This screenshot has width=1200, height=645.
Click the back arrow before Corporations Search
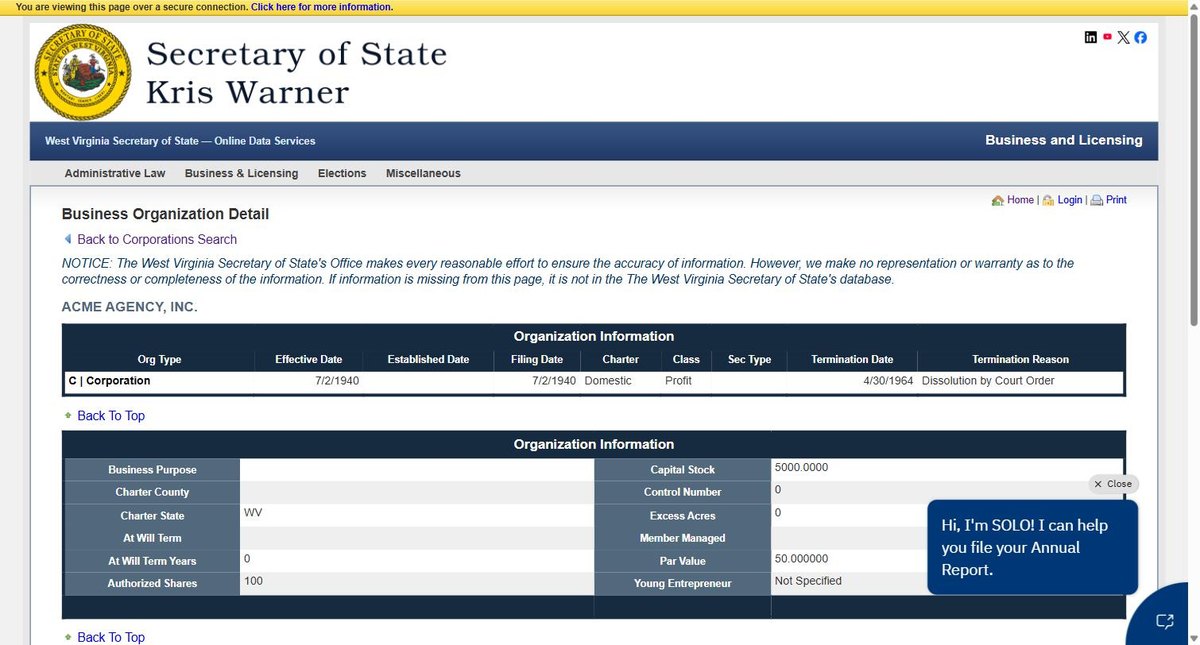68,239
